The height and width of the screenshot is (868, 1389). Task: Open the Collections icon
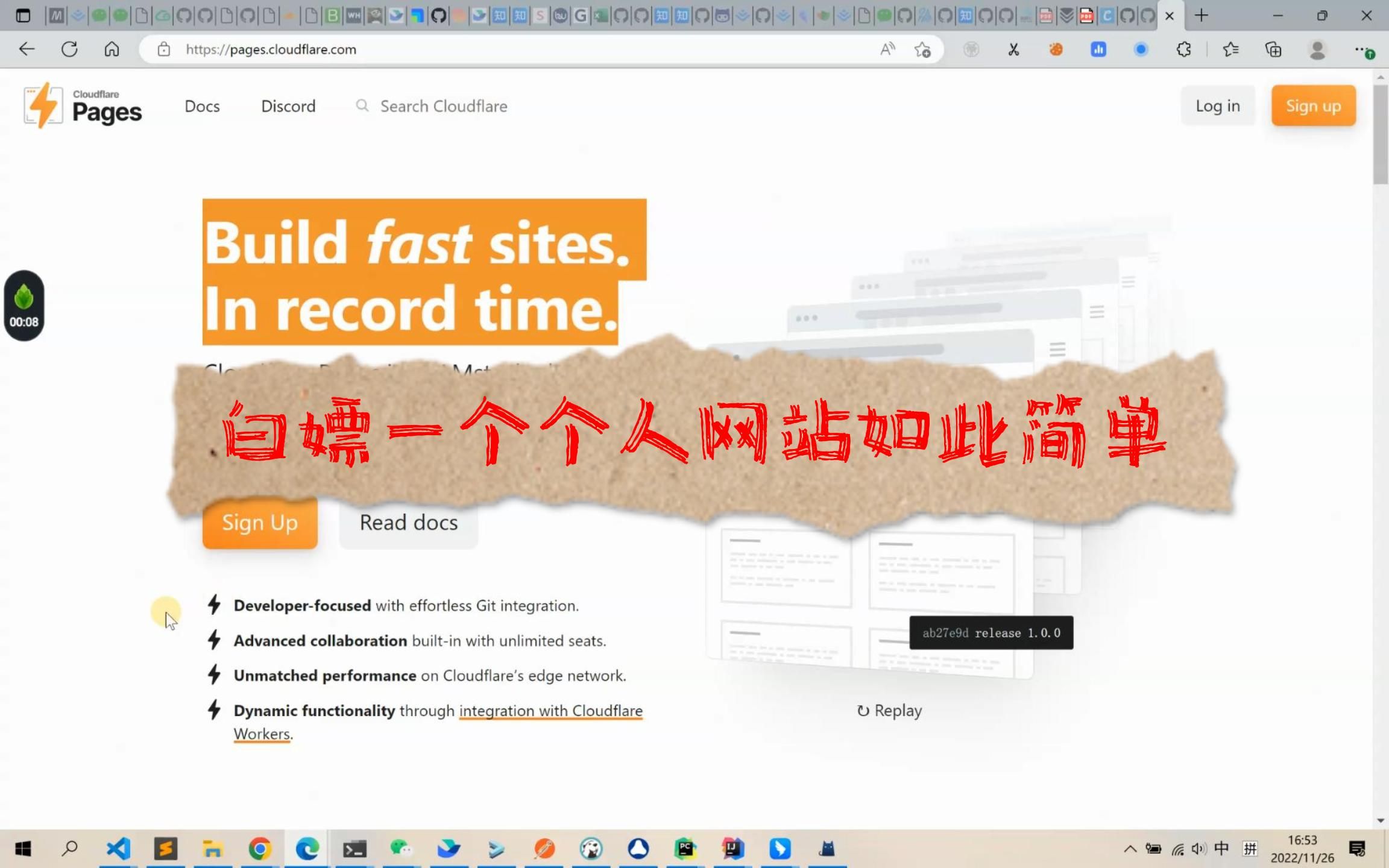pos(1273,49)
